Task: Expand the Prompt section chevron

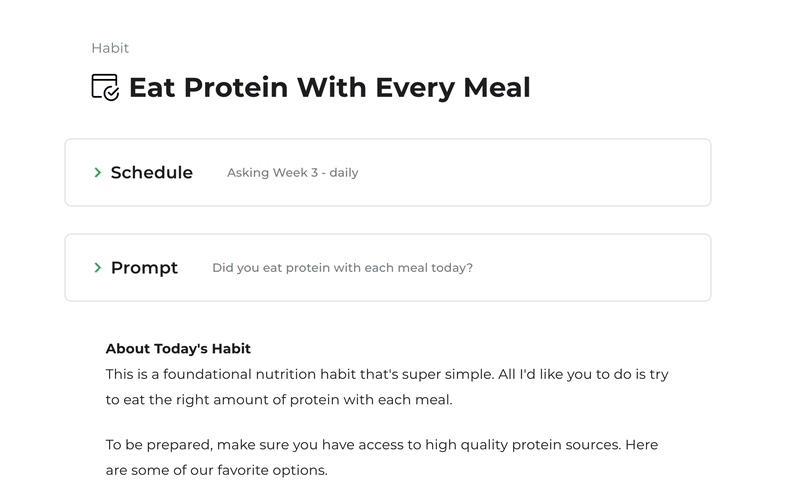Action: pos(98,268)
